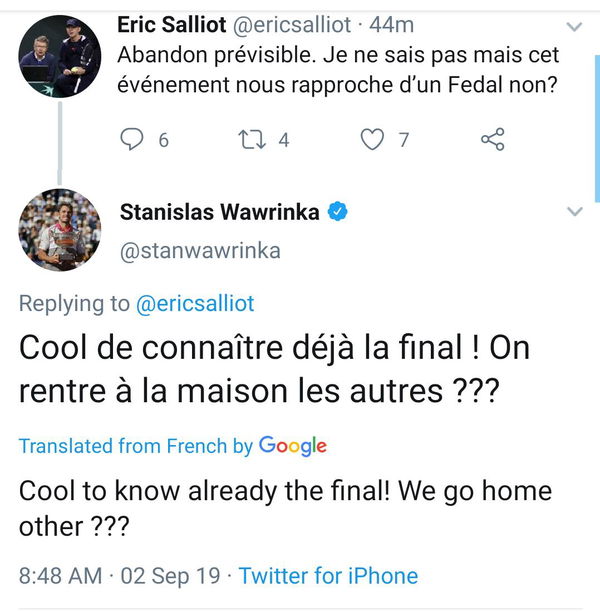600x612 pixels.
Task: Click Translated from French by text
Action: pyautogui.click(x=136, y=446)
